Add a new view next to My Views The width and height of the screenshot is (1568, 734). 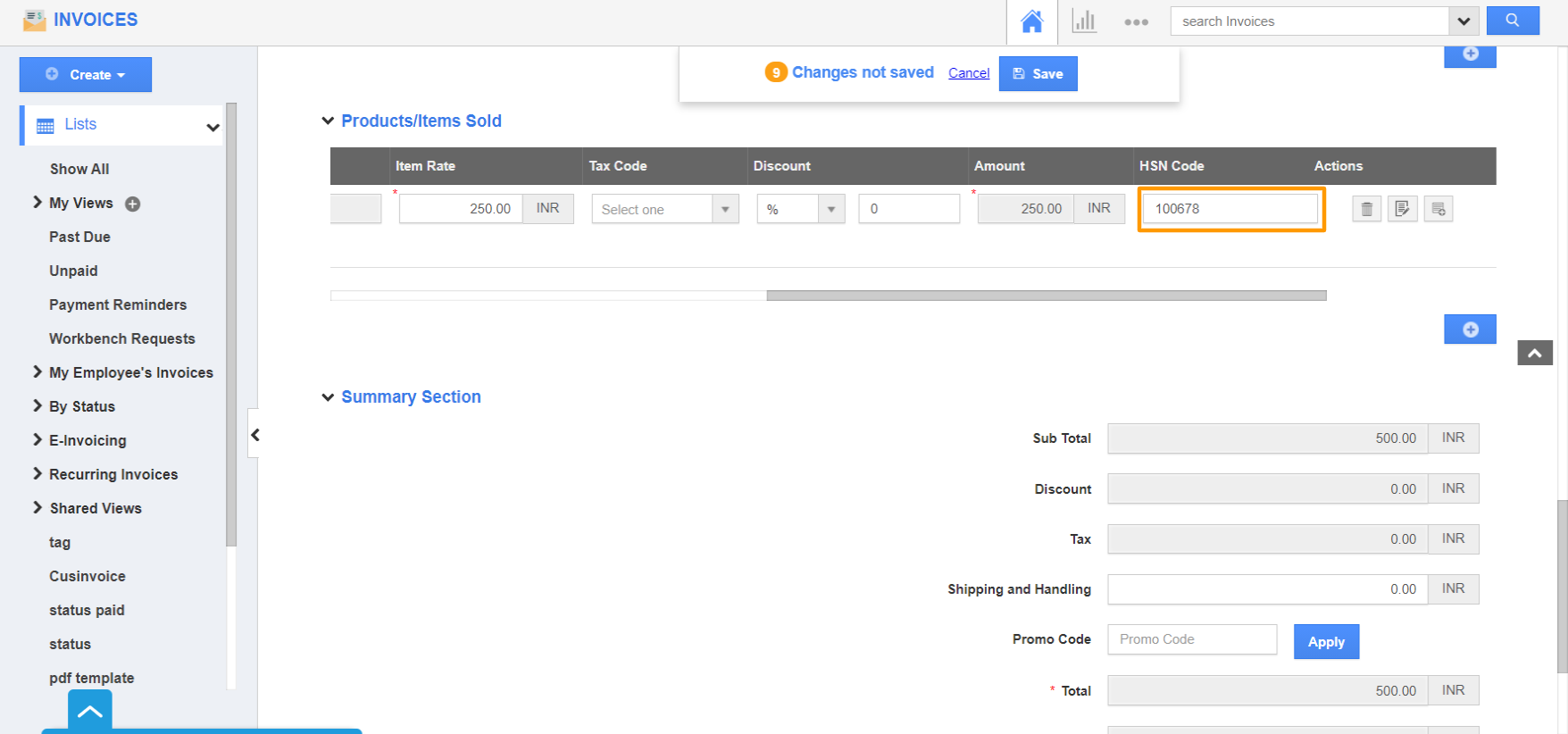pos(133,204)
